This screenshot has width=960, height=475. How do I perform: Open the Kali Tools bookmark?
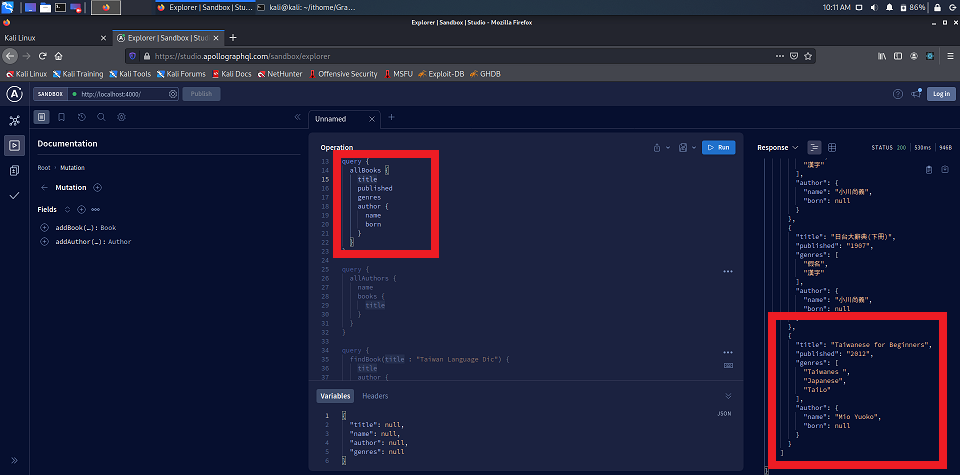pos(130,74)
